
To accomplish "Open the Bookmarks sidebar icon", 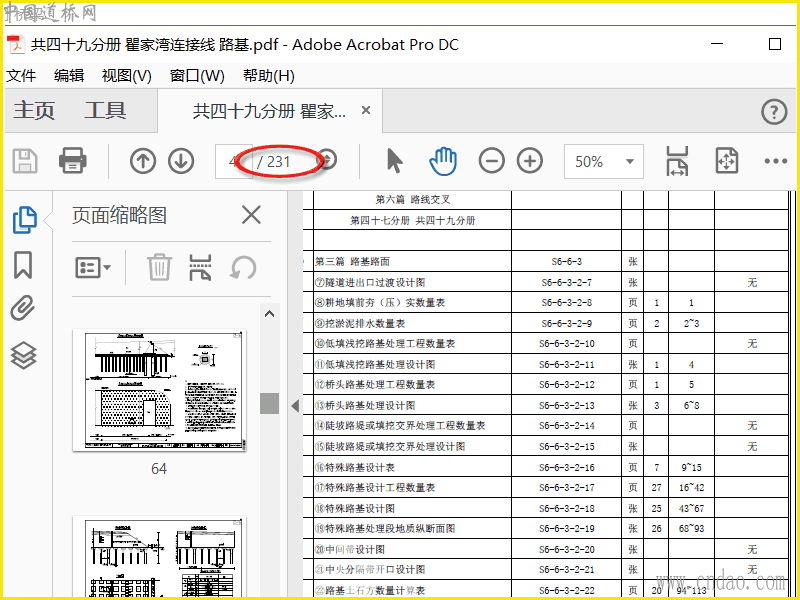I will point(23,265).
